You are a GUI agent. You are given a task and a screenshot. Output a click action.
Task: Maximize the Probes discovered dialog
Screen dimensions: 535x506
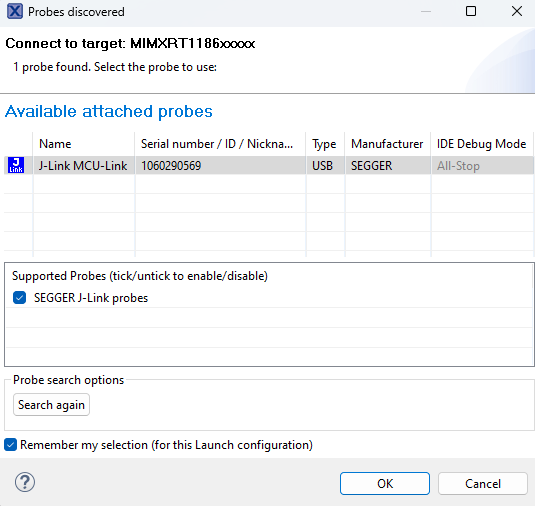(471, 12)
